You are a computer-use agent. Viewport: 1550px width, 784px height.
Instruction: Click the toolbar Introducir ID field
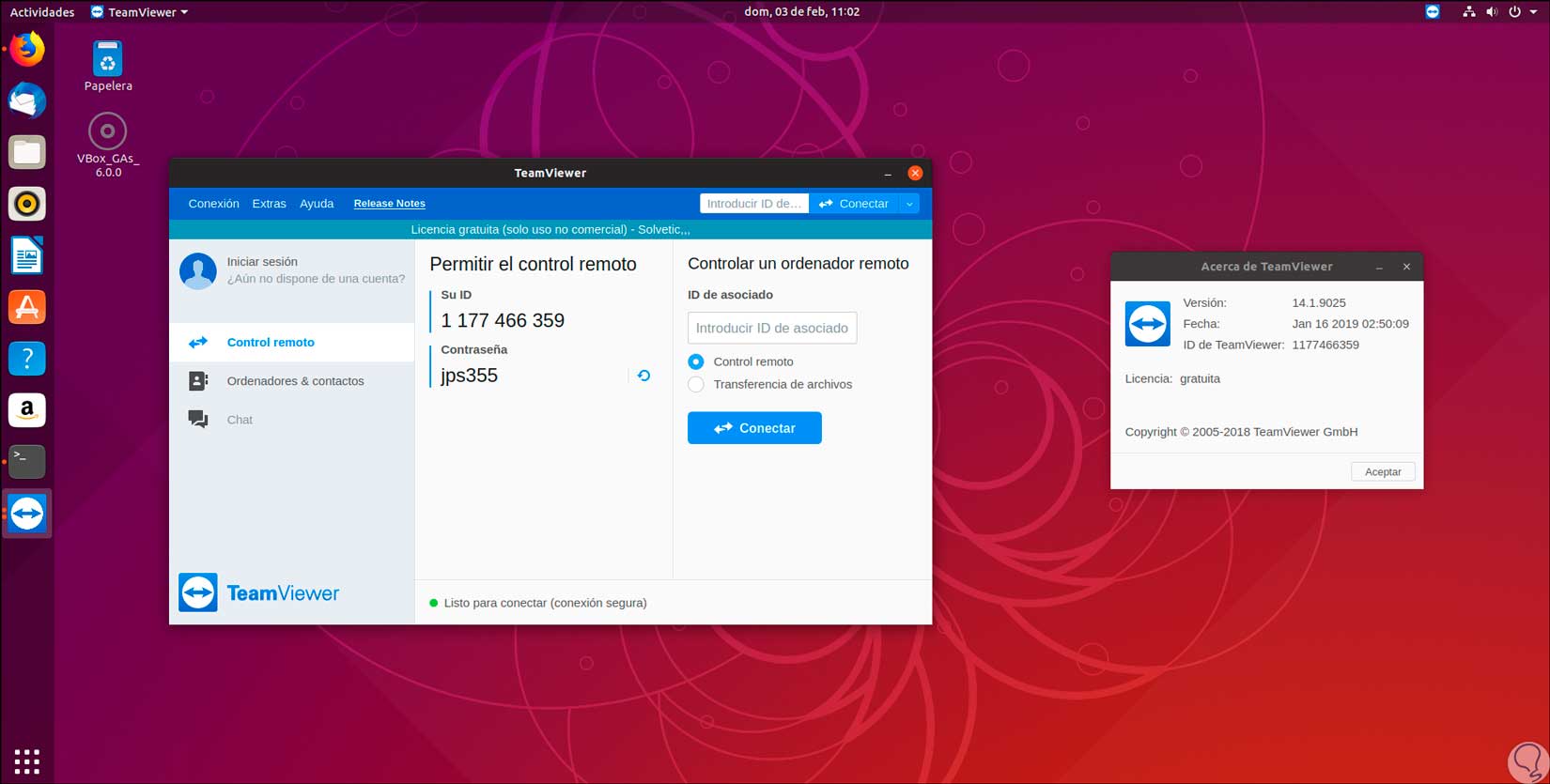pos(754,204)
